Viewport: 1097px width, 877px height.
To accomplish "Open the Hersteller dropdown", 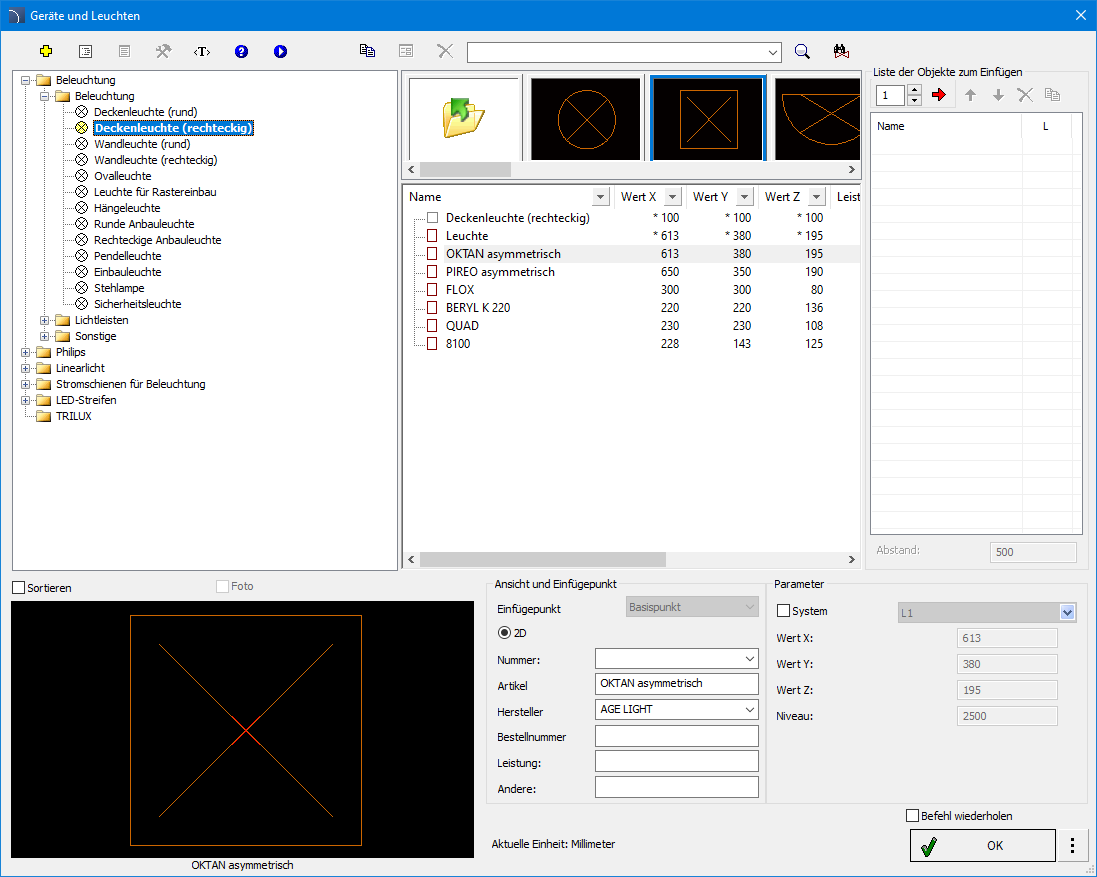I will [x=750, y=709].
